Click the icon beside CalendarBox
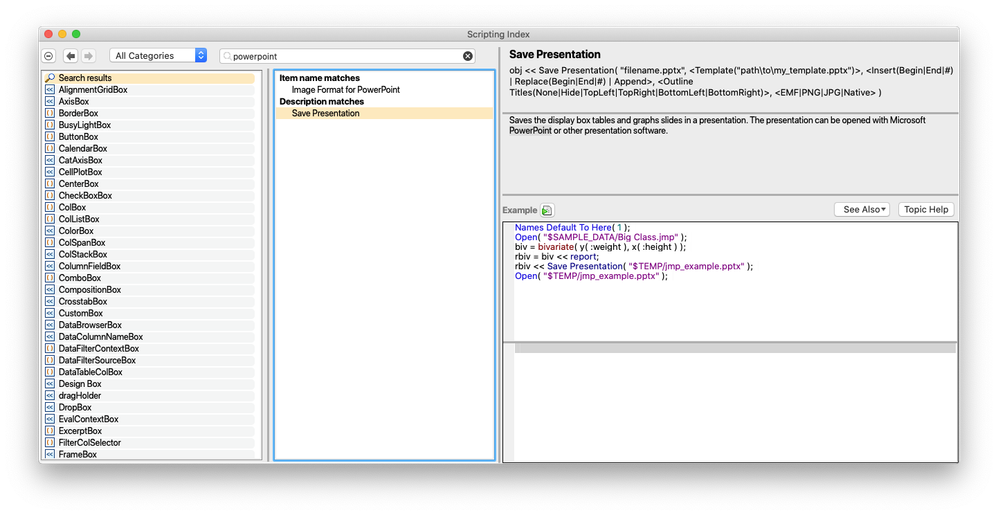This screenshot has height=515, width=998. [50, 148]
